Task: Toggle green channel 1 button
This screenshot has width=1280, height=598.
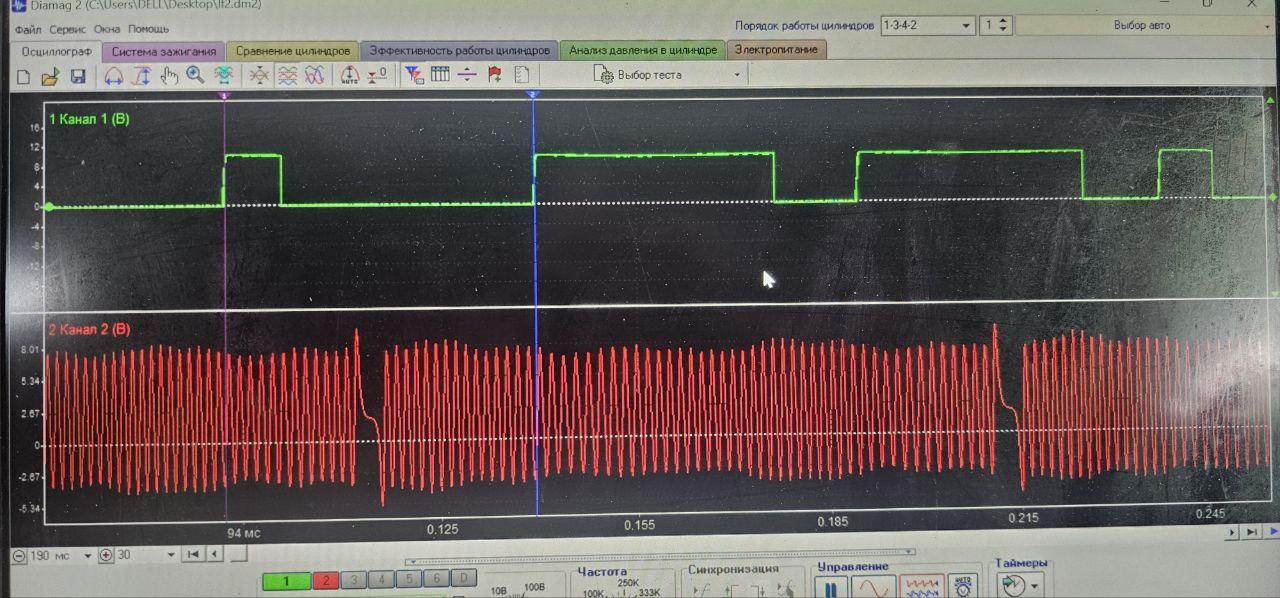Action: [286, 581]
